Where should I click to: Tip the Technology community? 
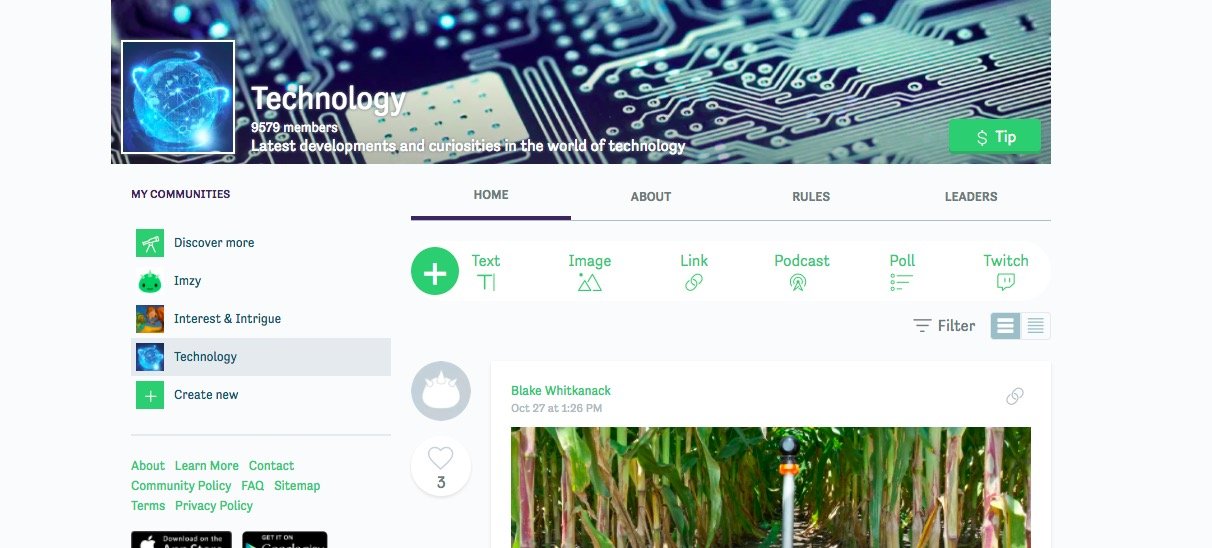point(994,137)
